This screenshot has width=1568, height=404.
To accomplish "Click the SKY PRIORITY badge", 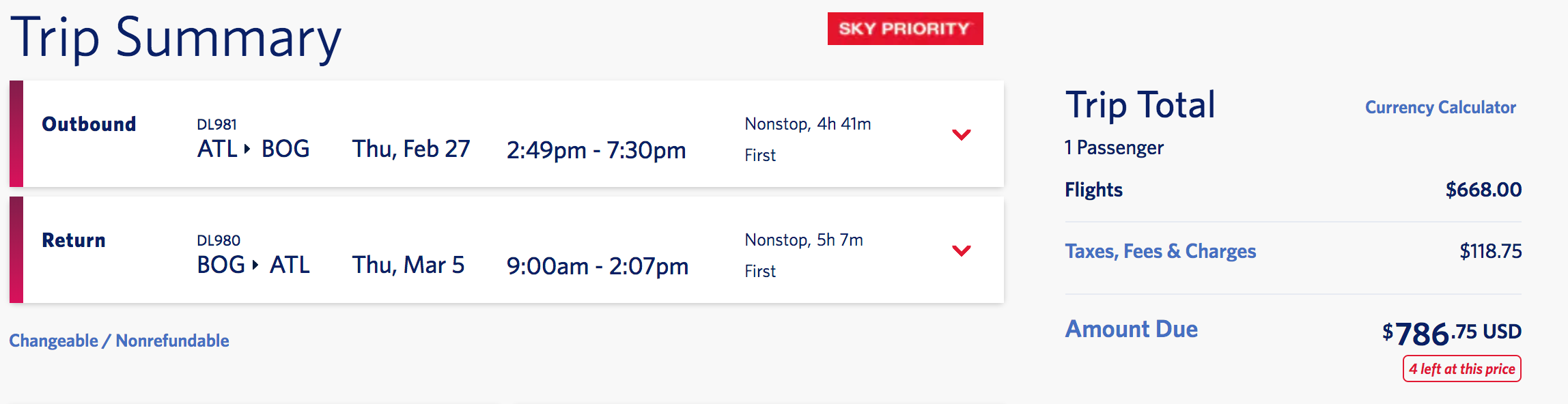I will [x=905, y=29].
